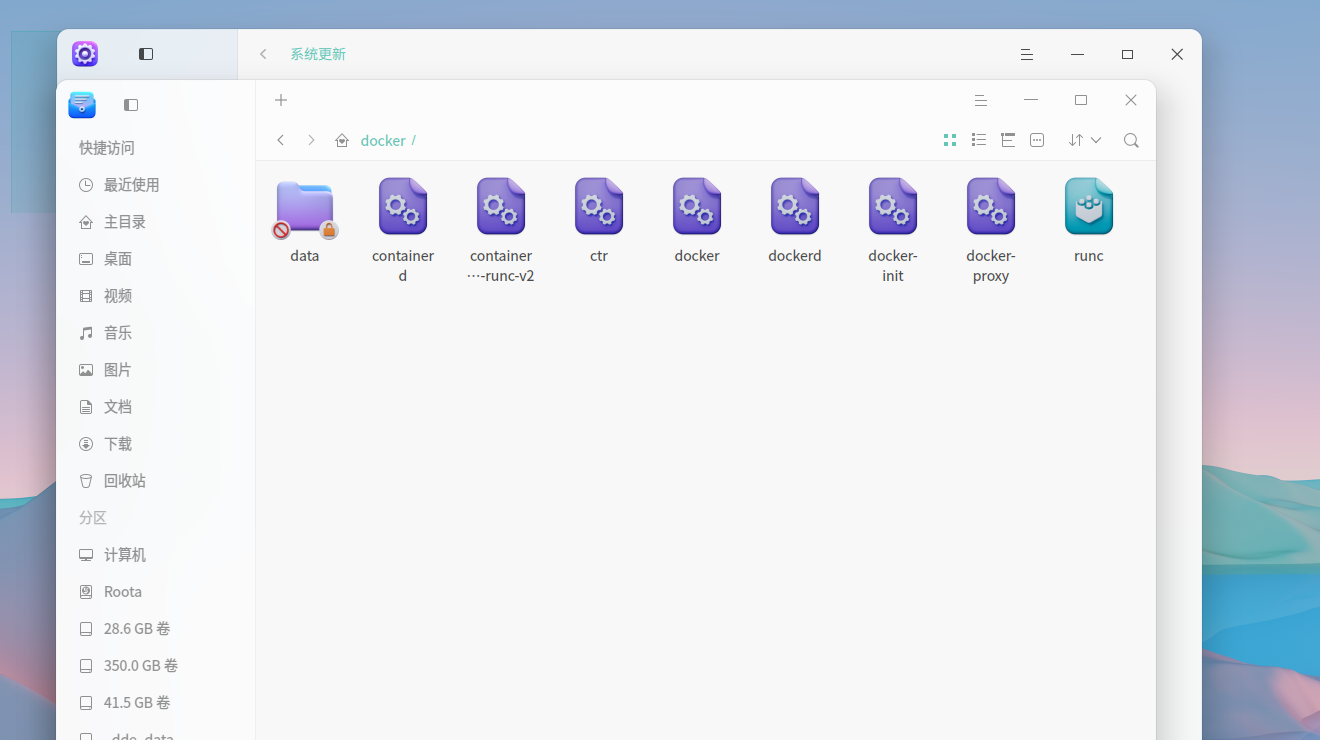Go back in file manager
This screenshot has height=740, width=1320.
click(281, 140)
